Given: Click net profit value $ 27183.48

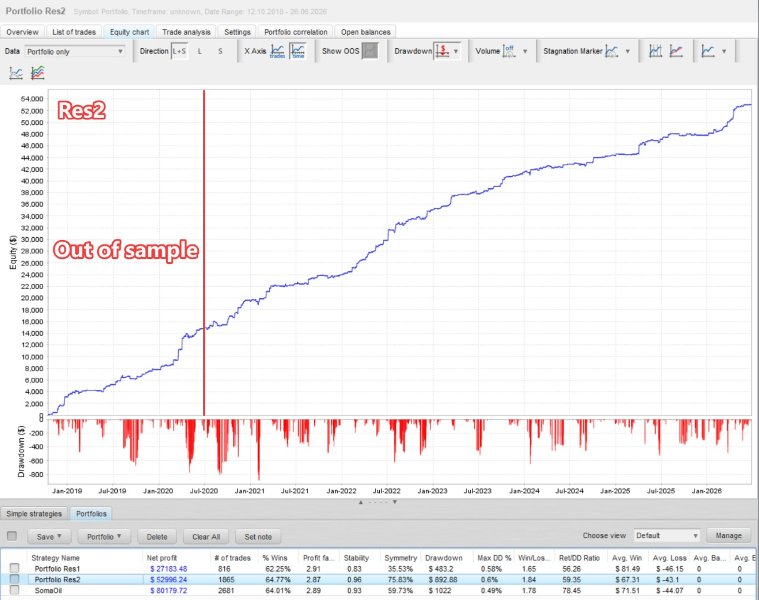Looking at the screenshot, I should pos(168,569).
